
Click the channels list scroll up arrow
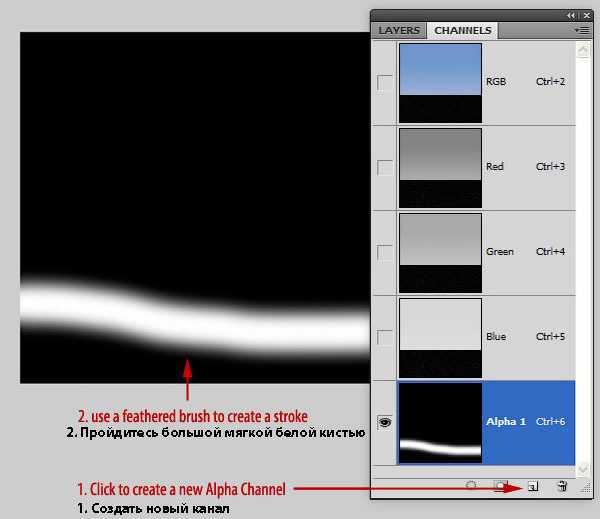(x=583, y=50)
